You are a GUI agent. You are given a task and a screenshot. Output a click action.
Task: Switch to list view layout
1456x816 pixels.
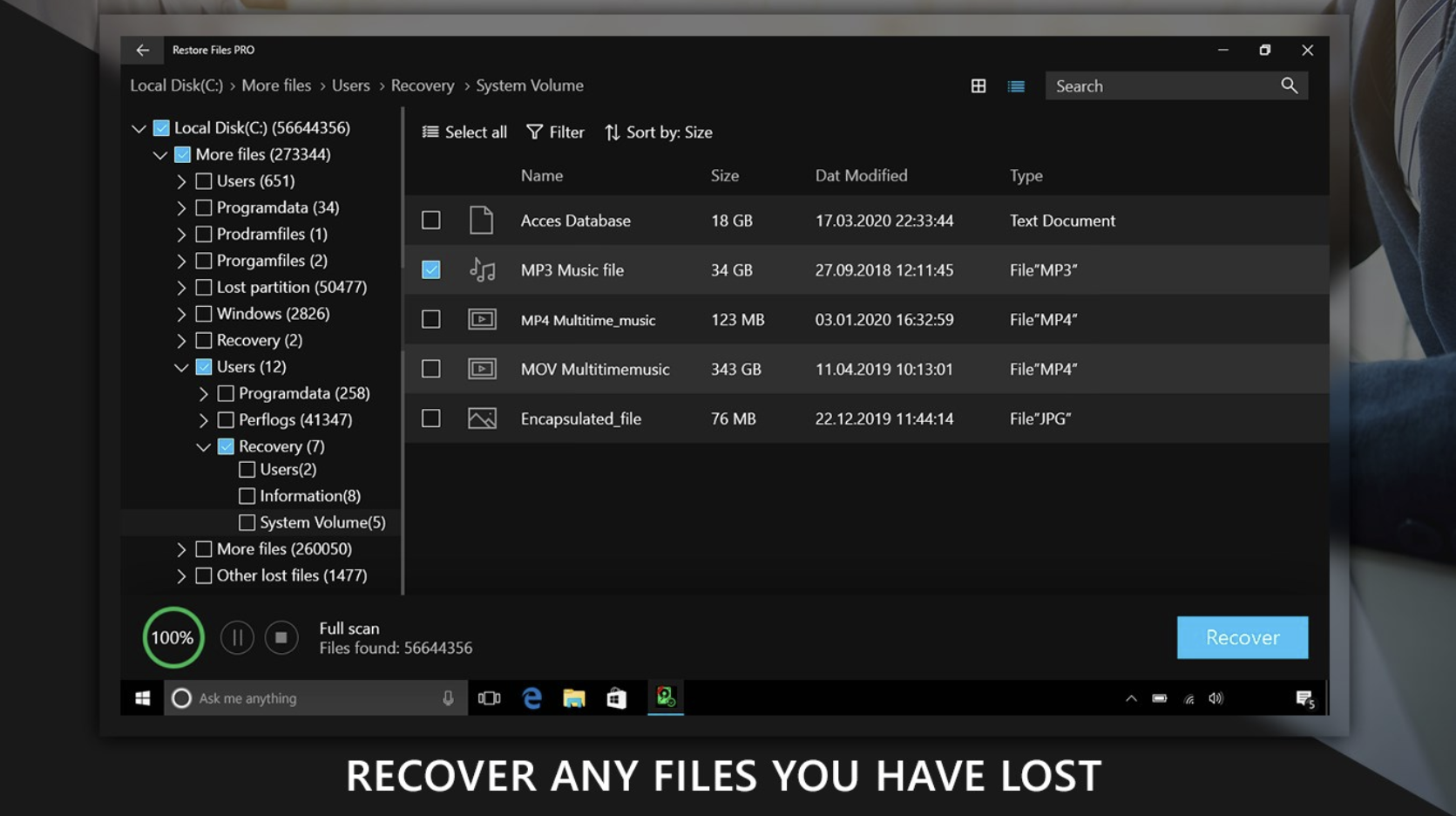point(1016,86)
